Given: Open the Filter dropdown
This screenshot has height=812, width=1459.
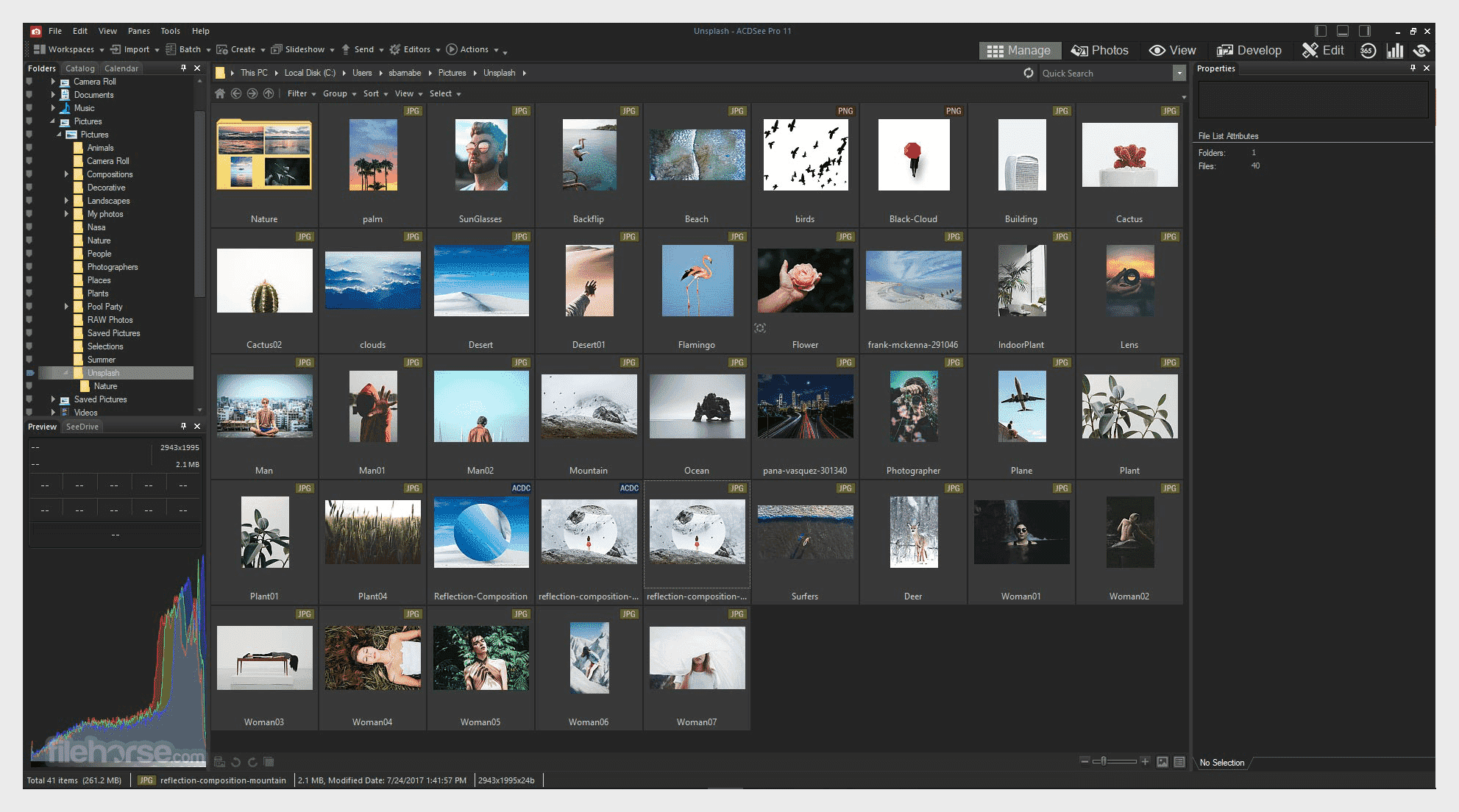Looking at the screenshot, I should pyautogui.click(x=302, y=93).
